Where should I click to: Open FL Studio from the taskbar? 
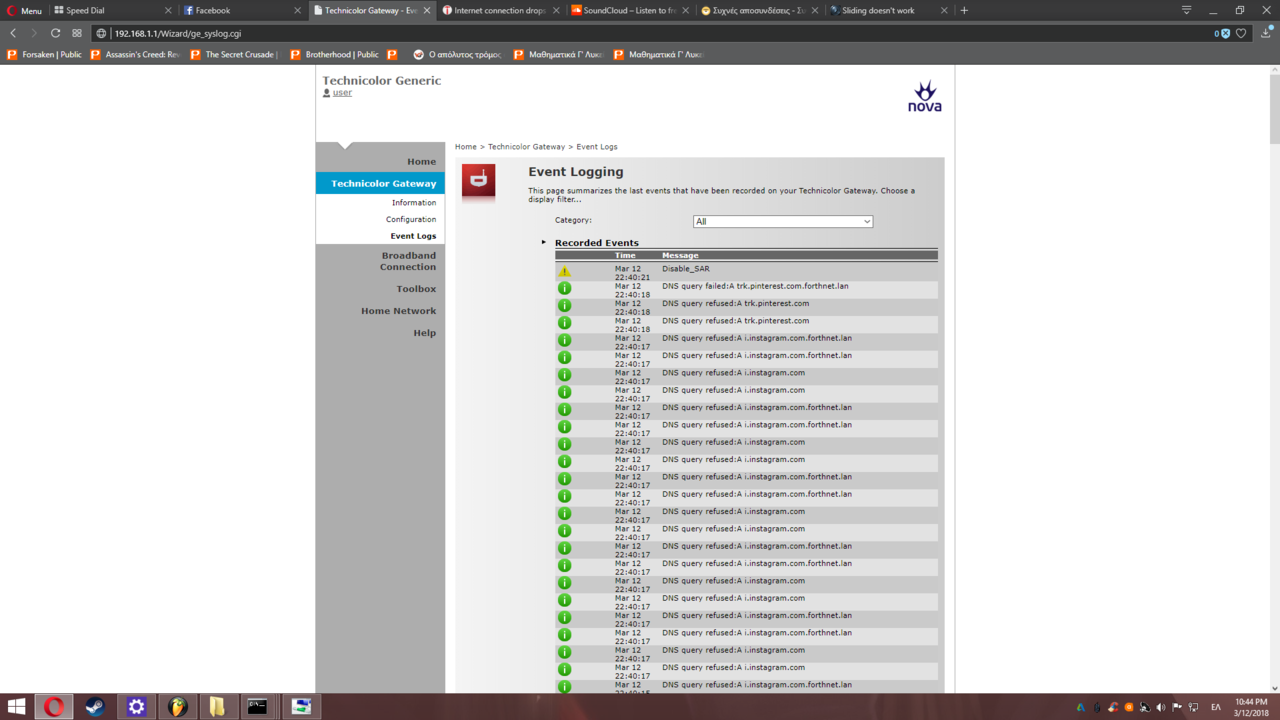(177, 707)
